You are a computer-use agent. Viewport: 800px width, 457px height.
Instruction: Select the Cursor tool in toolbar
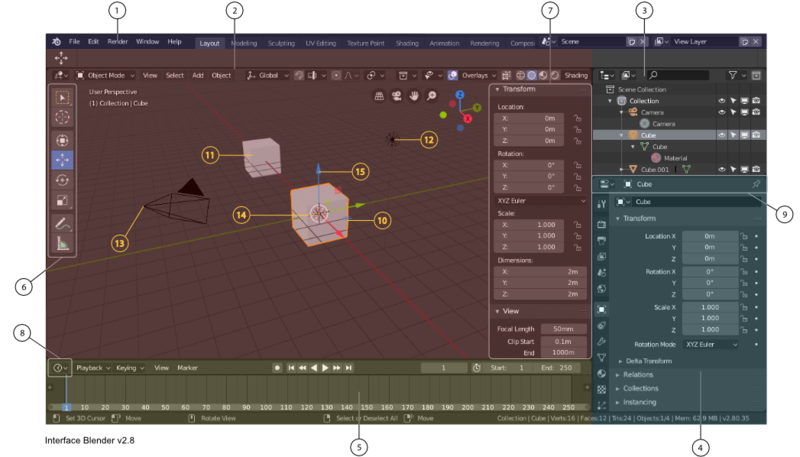62,117
